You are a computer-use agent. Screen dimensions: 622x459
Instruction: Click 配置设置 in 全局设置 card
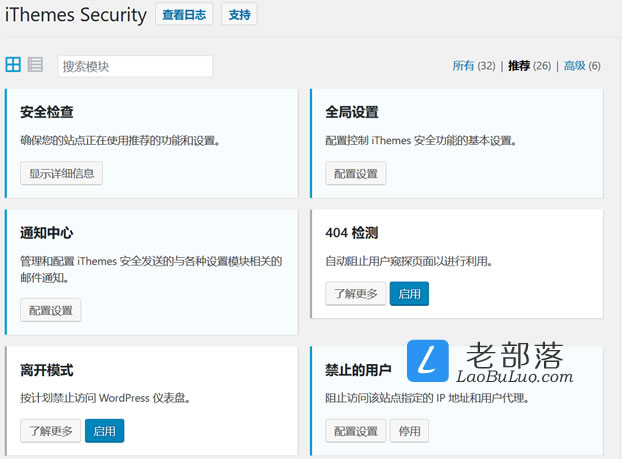coord(355,173)
